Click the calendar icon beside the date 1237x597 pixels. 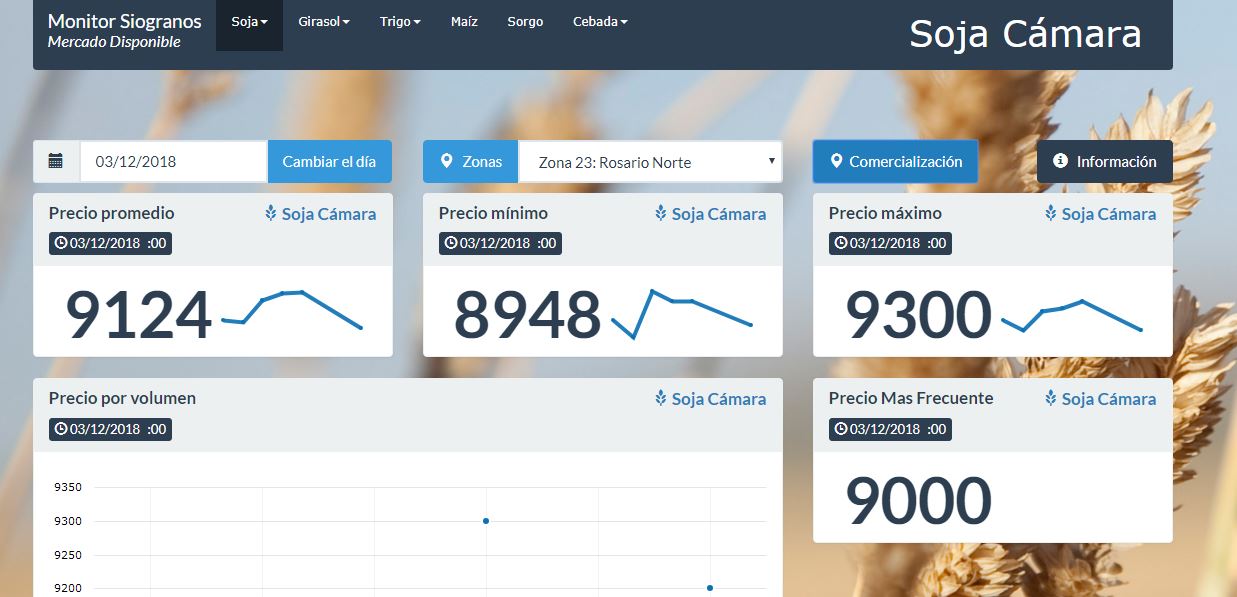click(56, 161)
